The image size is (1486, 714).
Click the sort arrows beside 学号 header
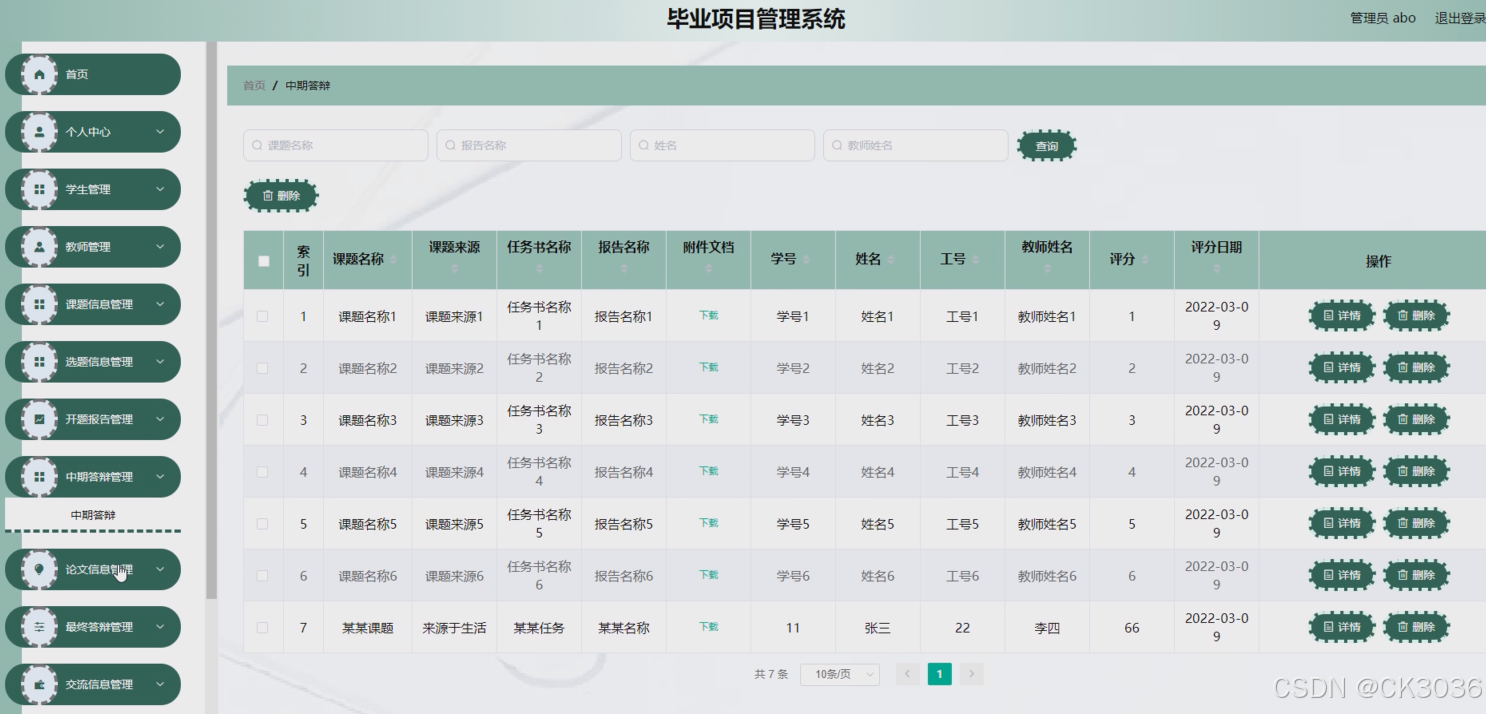[x=805, y=260]
